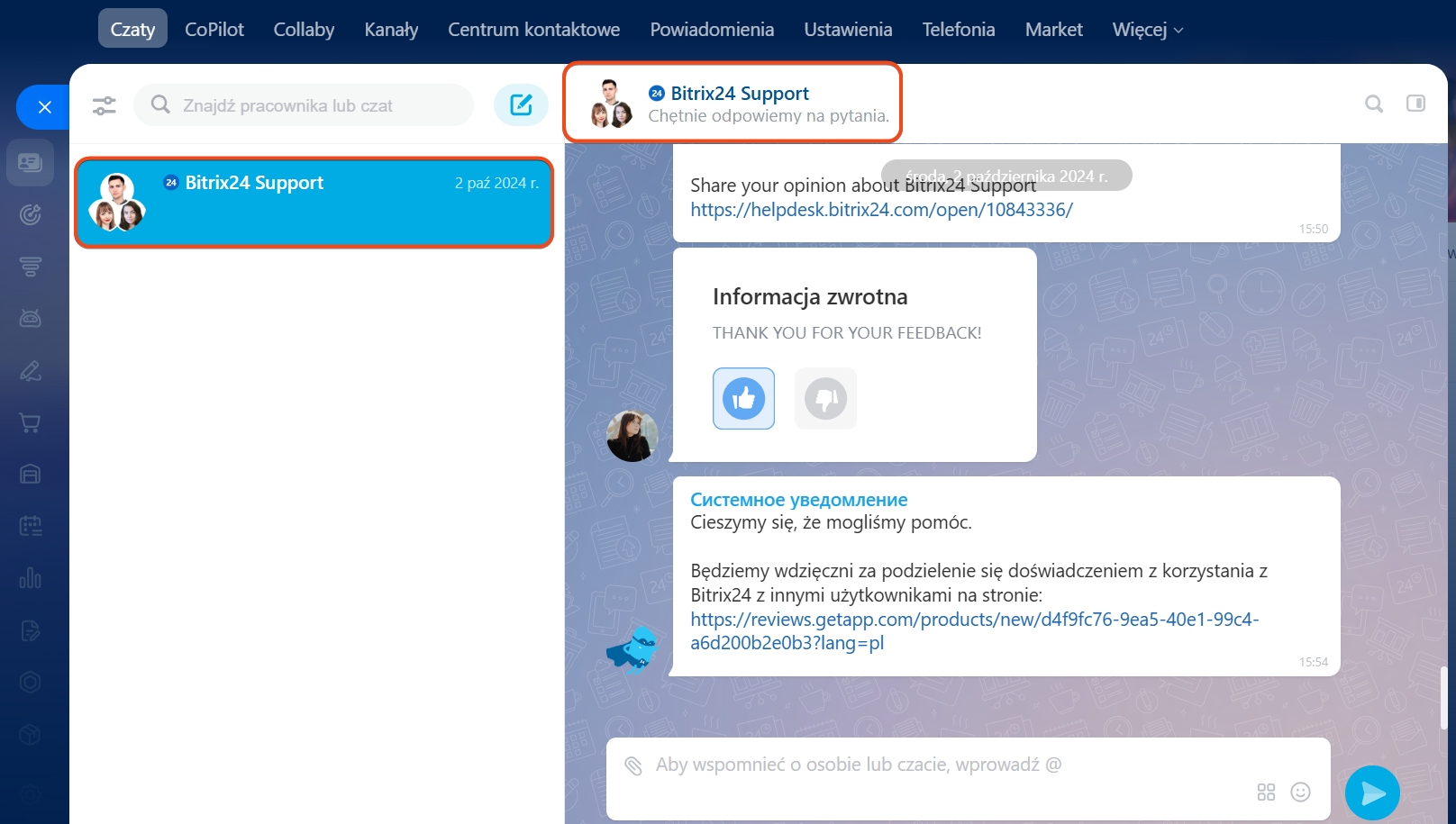Open the bar chart analytics icon in sidebar
Viewport: 1456px width, 824px height.
[x=30, y=578]
